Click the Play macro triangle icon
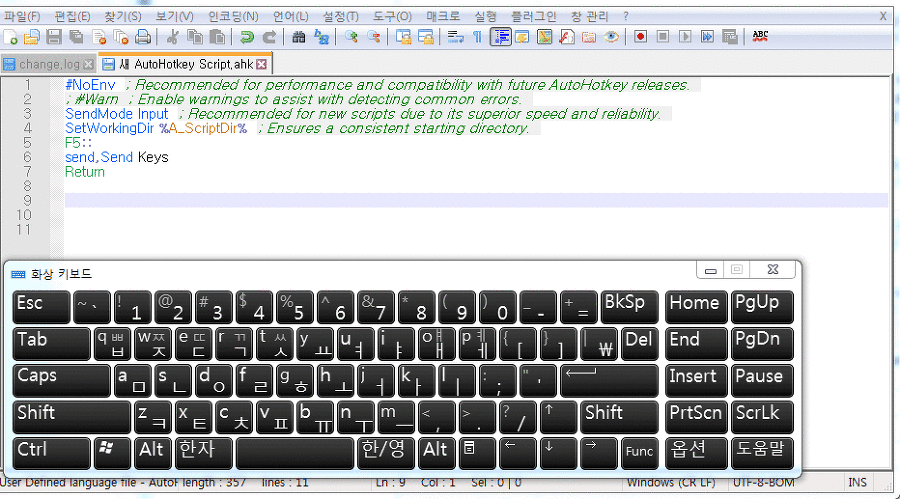Screen dimensions: 900x499 tap(685, 37)
